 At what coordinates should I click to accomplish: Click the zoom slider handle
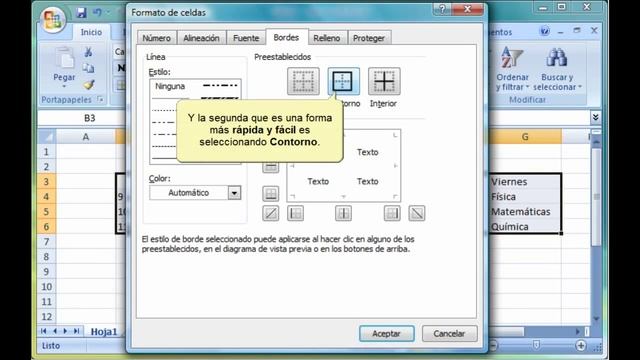[536, 345]
